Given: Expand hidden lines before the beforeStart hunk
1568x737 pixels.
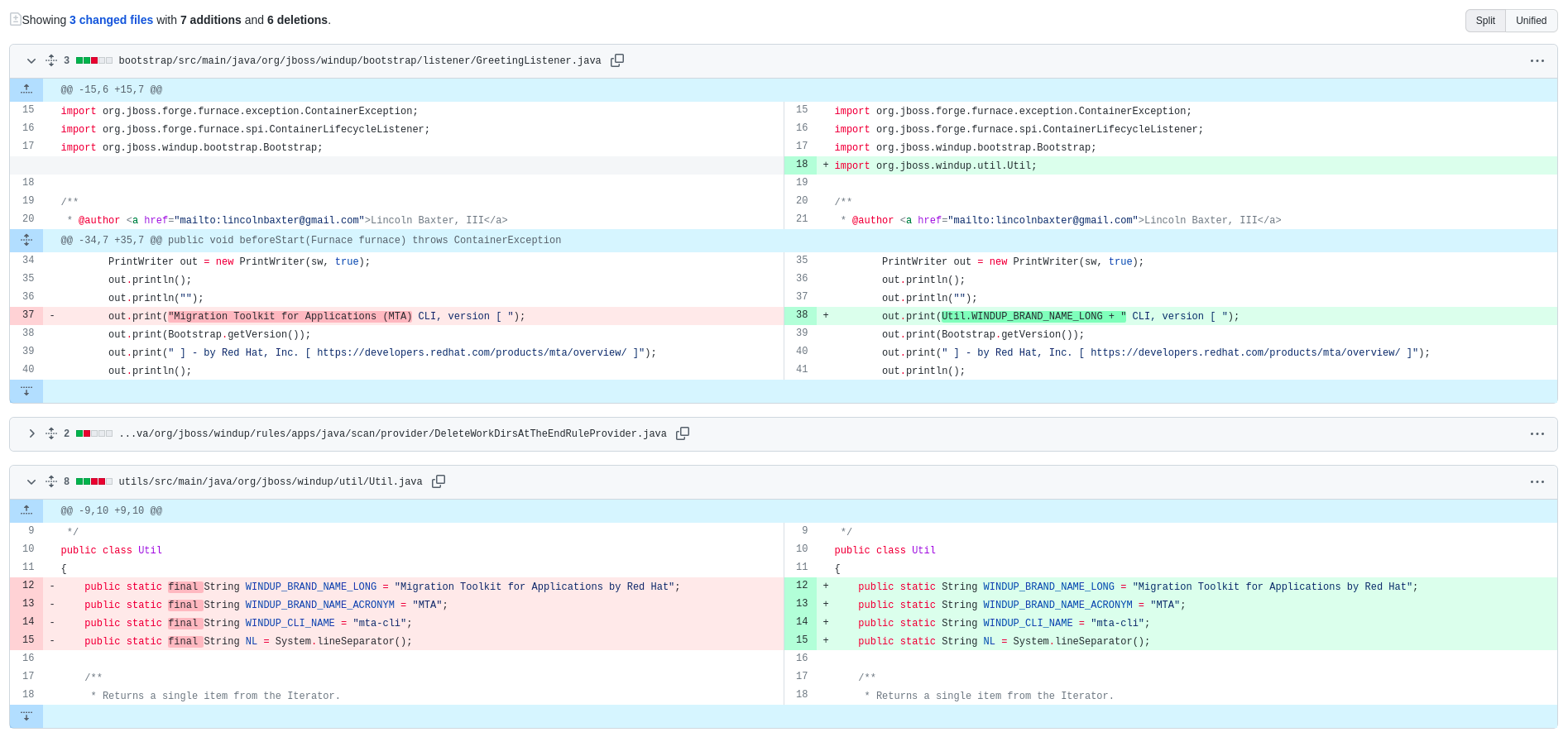Looking at the screenshot, I should click(x=26, y=240).
